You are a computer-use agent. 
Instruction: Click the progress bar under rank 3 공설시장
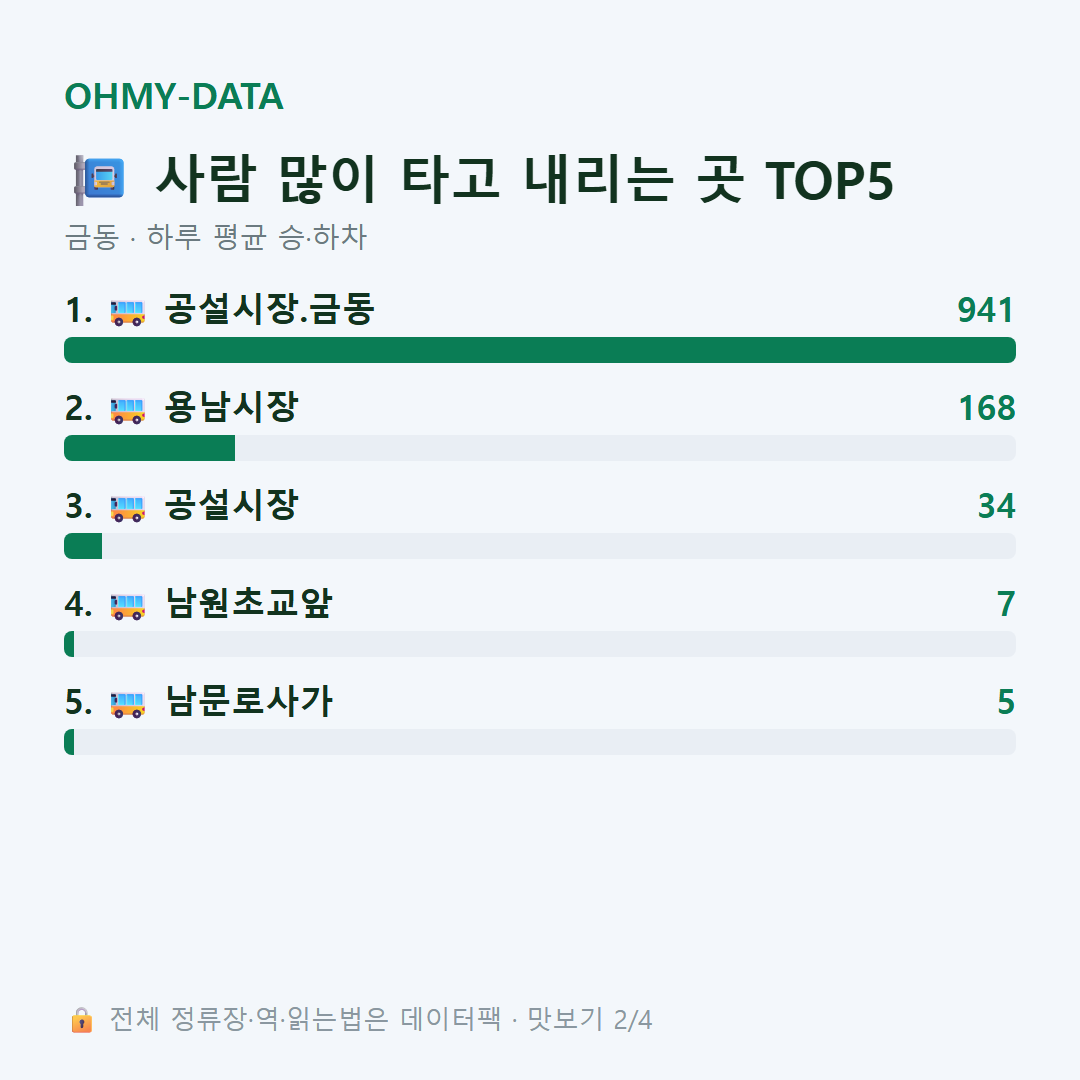540,546
